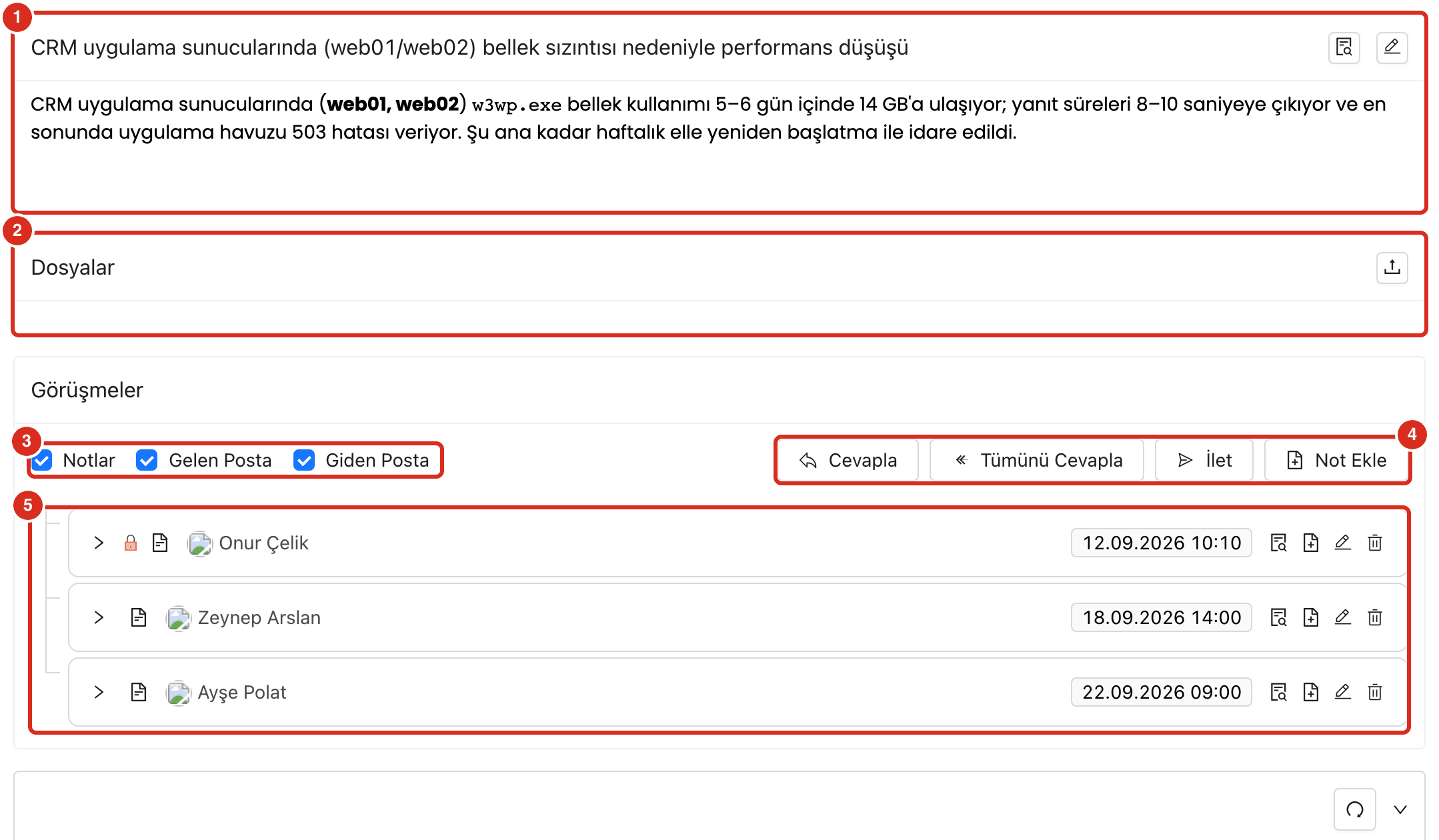Click the Not Ekle button
This screenshot has height=840, width=1439.
click(x=1336, y=461)
